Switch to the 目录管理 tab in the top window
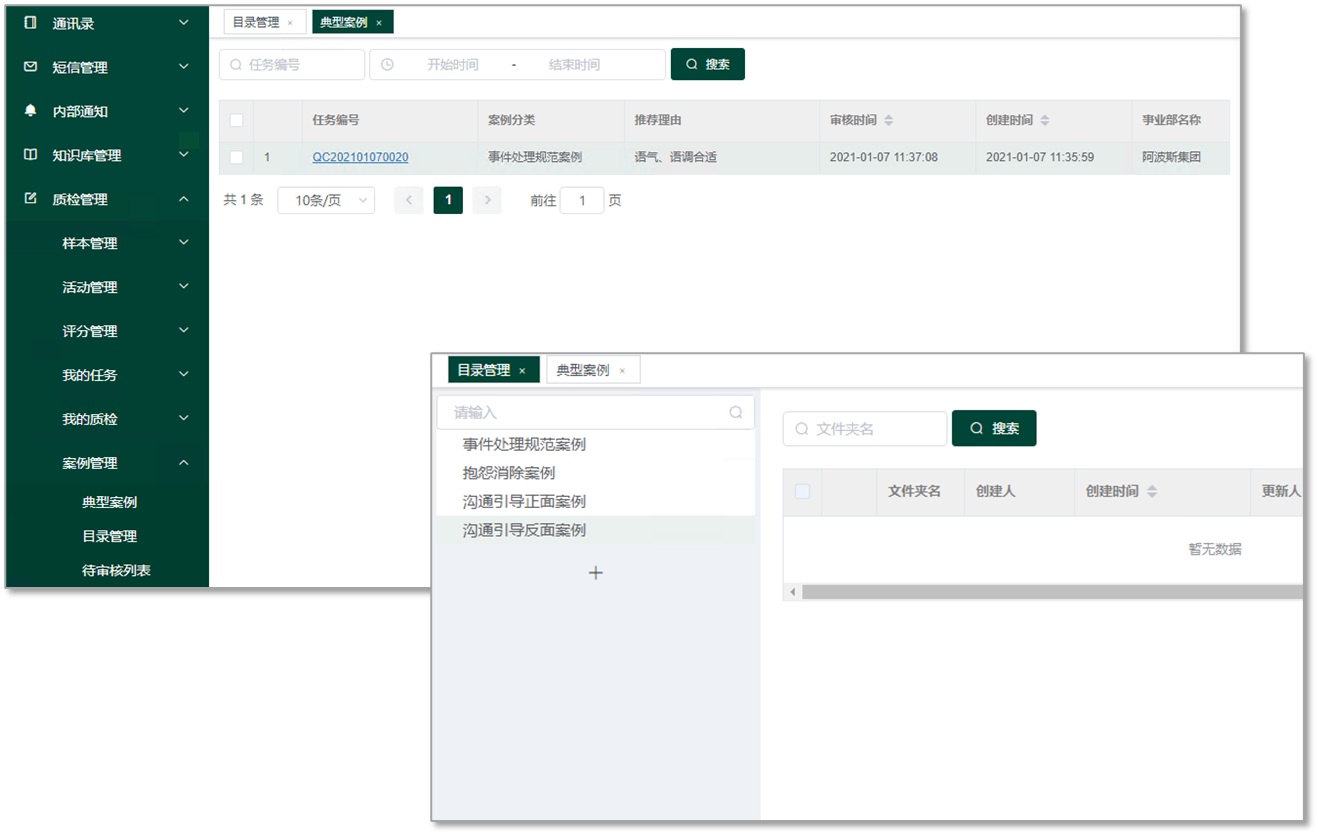The height and width of the screenshot is (835, 1318). pyautogui.click(x=257, y=22)
